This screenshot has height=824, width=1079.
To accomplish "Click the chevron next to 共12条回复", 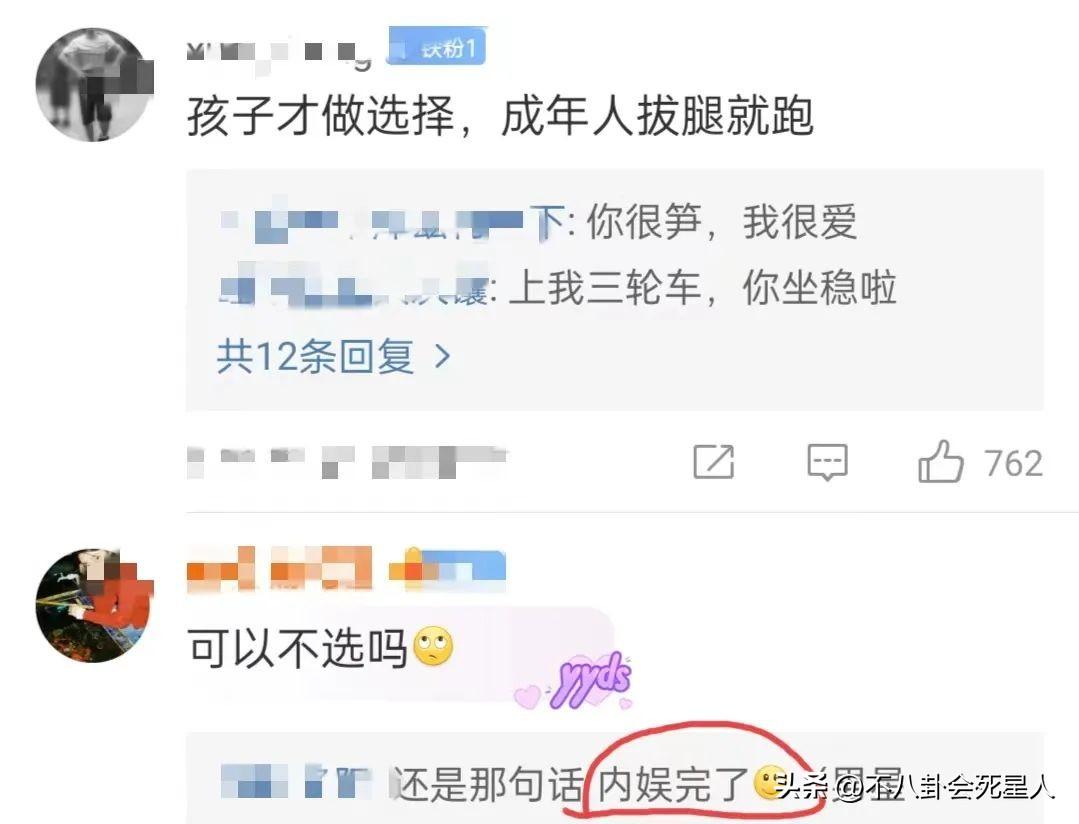I will 443,357.
